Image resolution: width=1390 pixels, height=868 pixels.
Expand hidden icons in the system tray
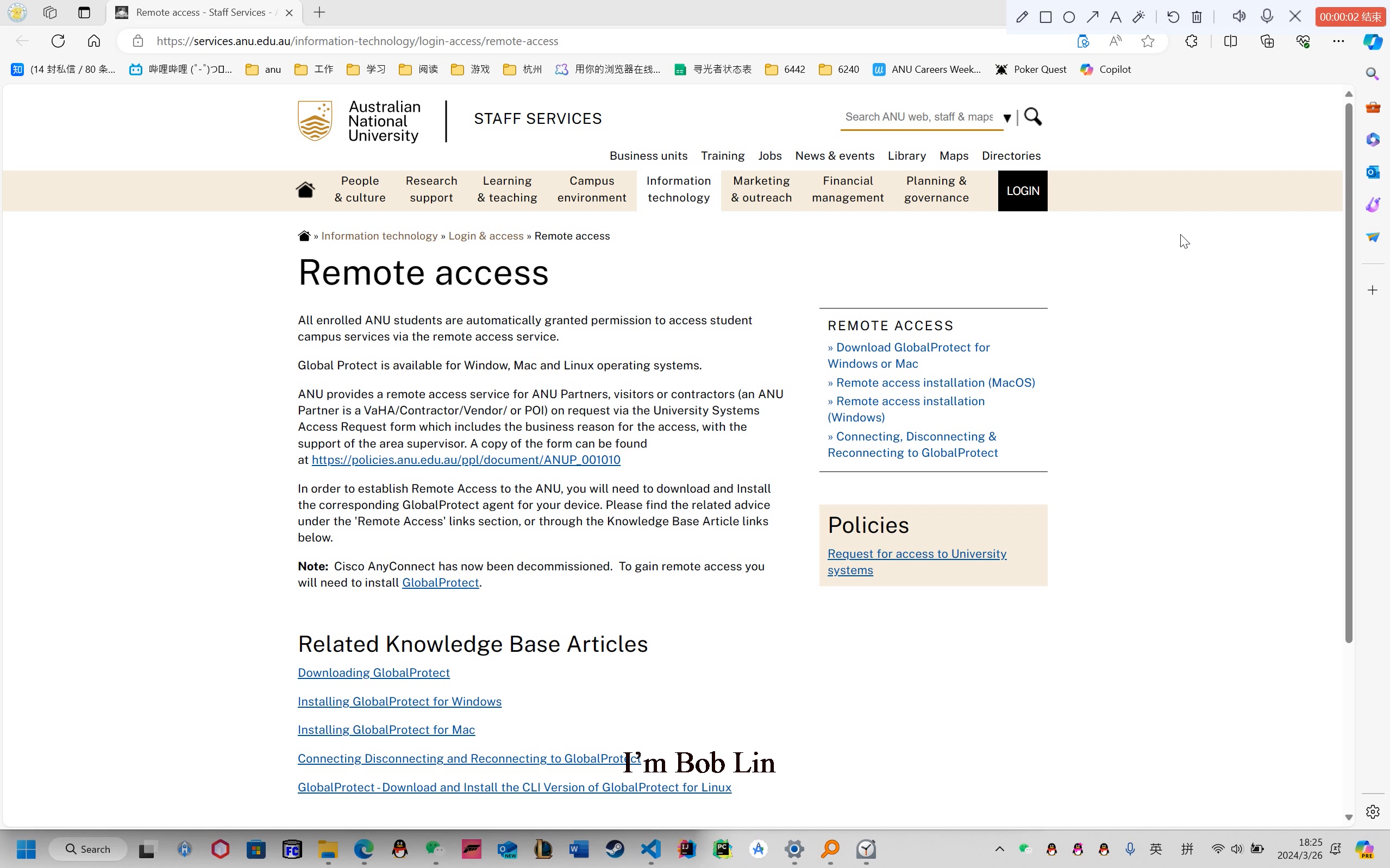point(999,848)
